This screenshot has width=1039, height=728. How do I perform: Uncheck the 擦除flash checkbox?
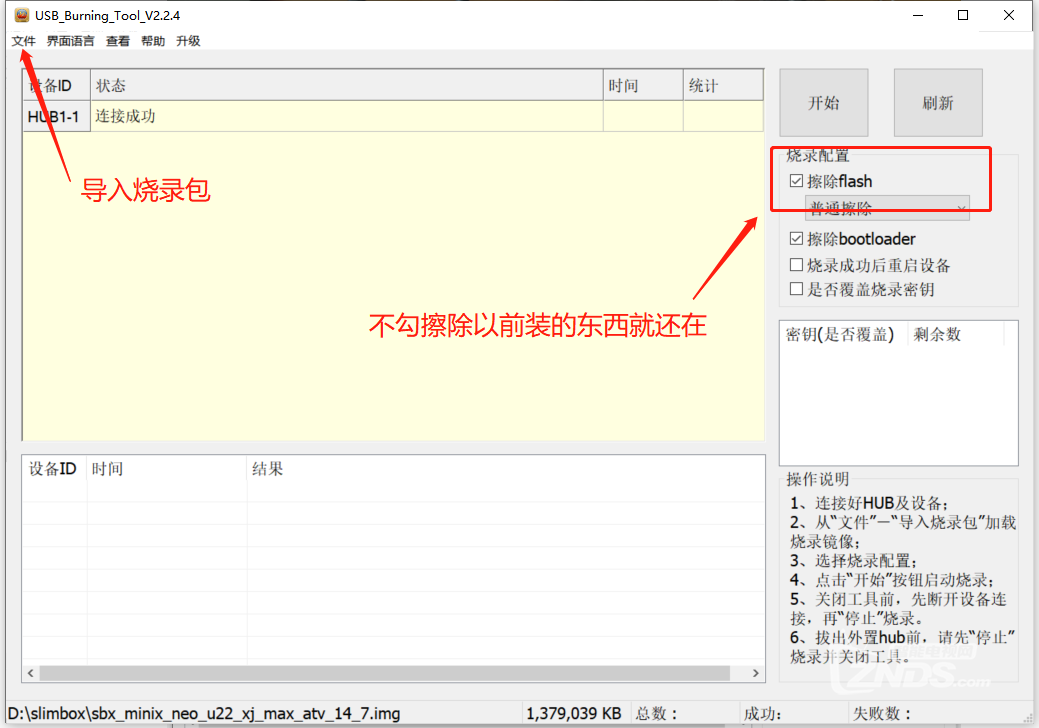coord(796,181)
